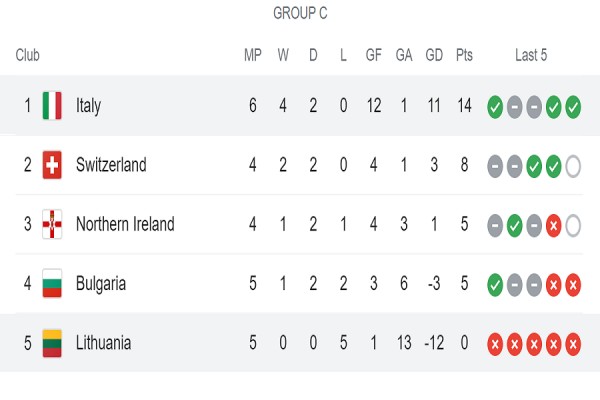The image size is (600, 400).
Task: Click Italy's first gray draw icon
Action: 514,107
